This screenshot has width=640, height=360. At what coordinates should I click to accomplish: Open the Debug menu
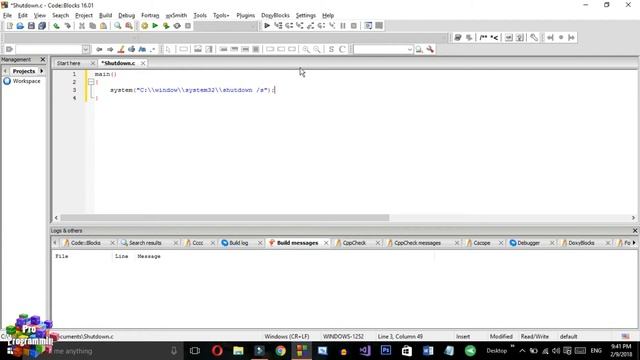click(127, 16)
